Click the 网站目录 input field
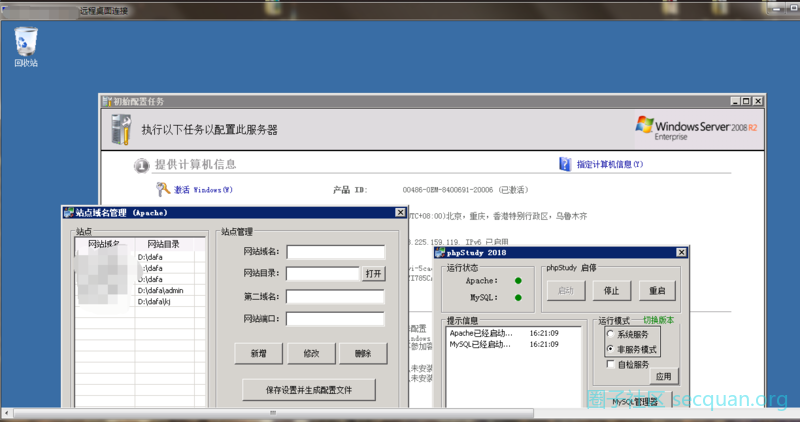Image resolution: width=800 pixels, height=422 pixels. (322, 274)
